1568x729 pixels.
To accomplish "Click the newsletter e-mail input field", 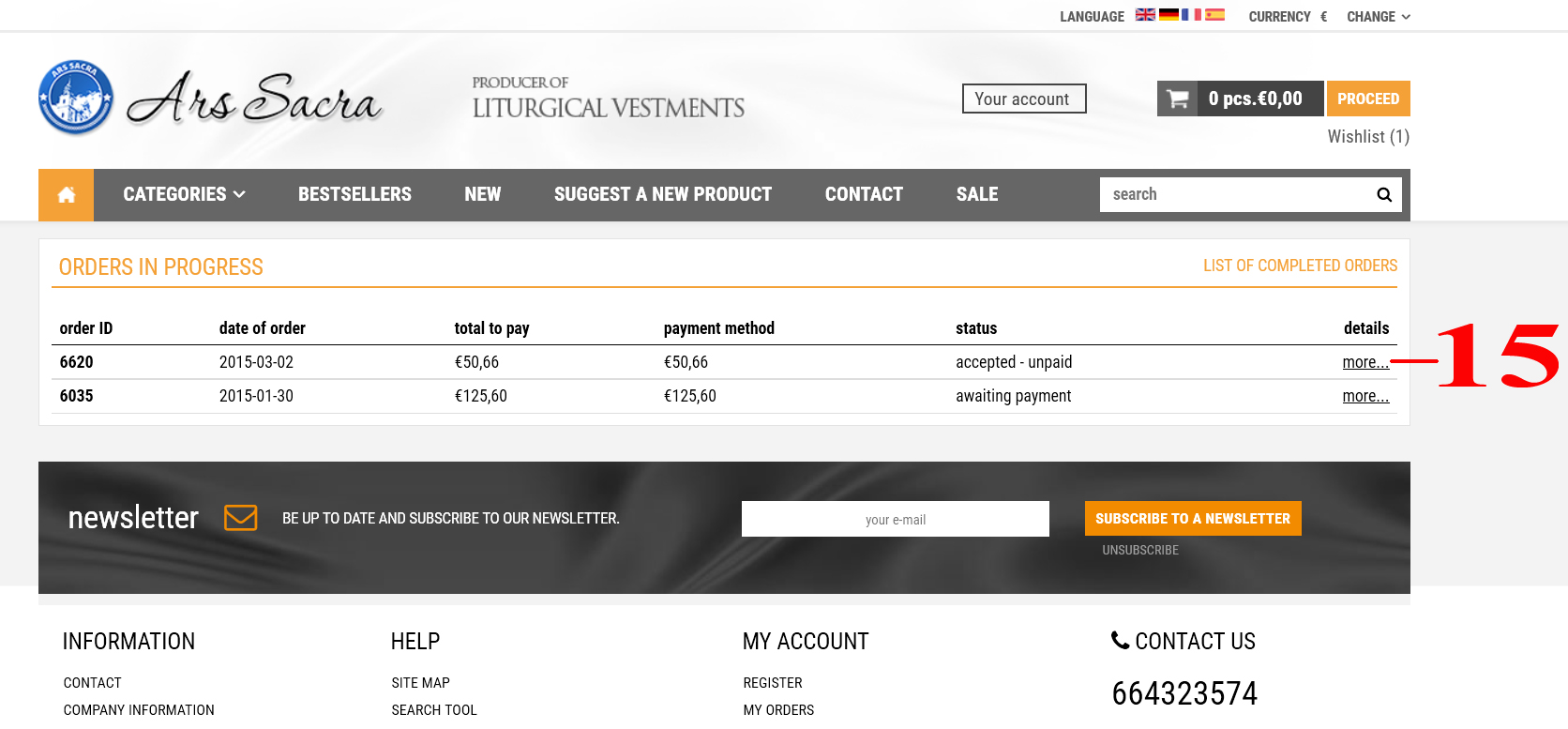I will (x=895, y=519).
